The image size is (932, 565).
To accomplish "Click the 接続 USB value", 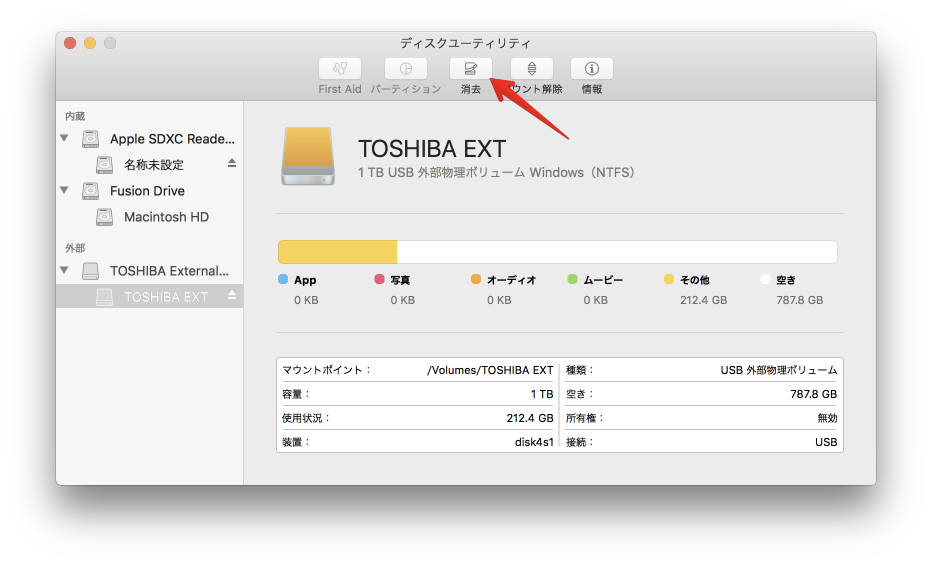I will pyautogui.click(x=826, y=442).
